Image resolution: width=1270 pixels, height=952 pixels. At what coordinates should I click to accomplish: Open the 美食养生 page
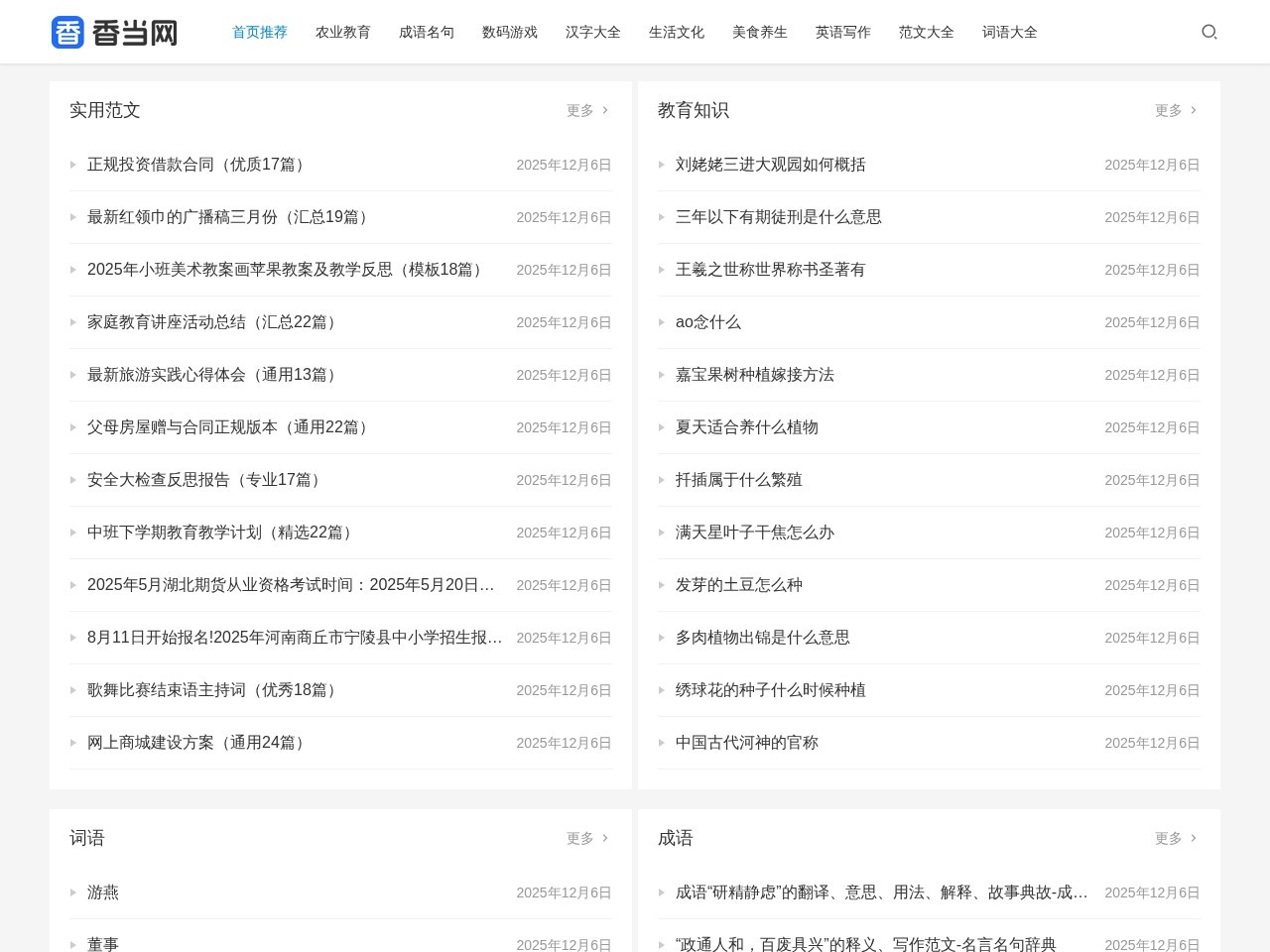pos(759,32)
